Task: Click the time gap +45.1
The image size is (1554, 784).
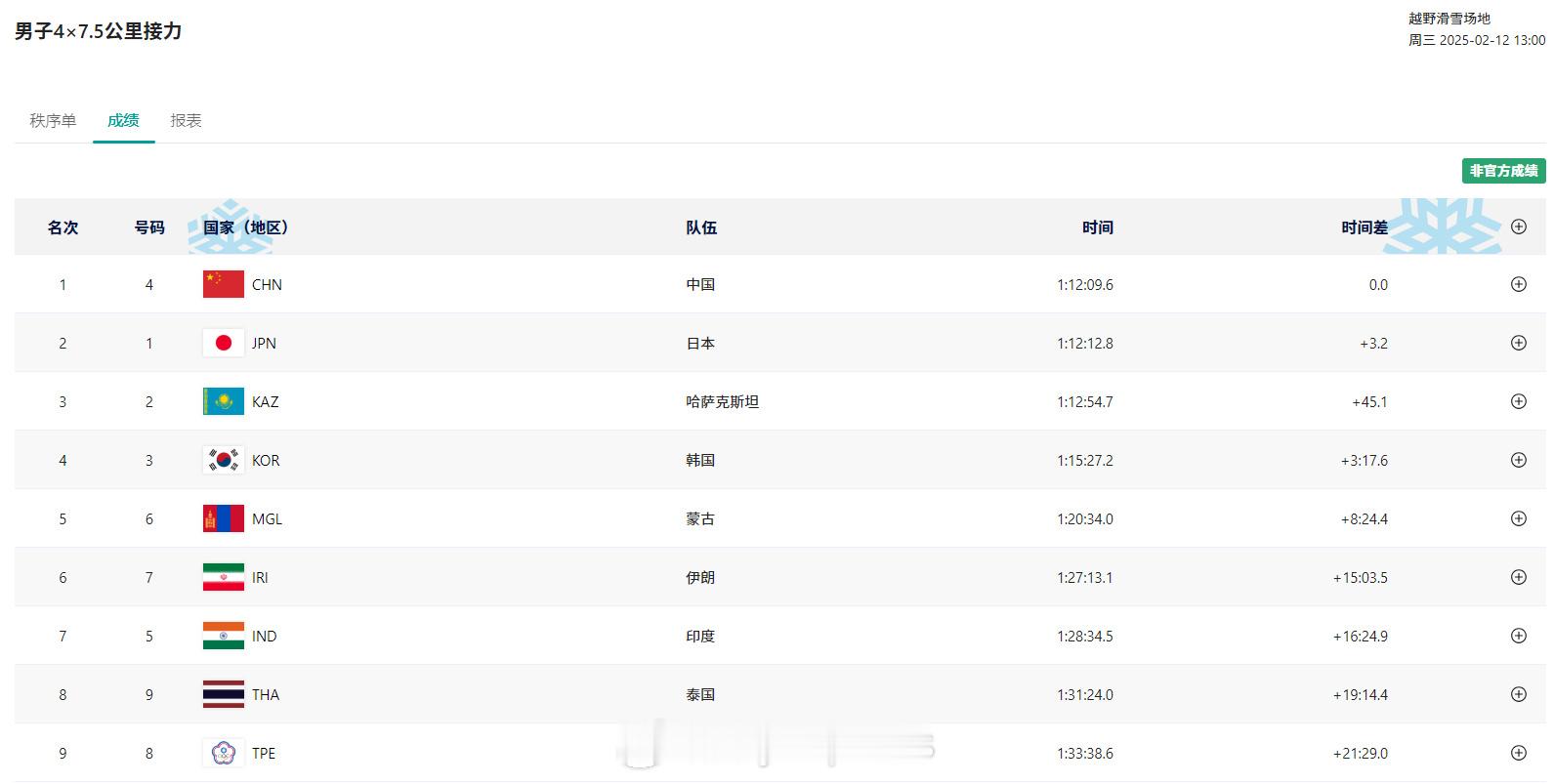Action: pos(1369,402)
